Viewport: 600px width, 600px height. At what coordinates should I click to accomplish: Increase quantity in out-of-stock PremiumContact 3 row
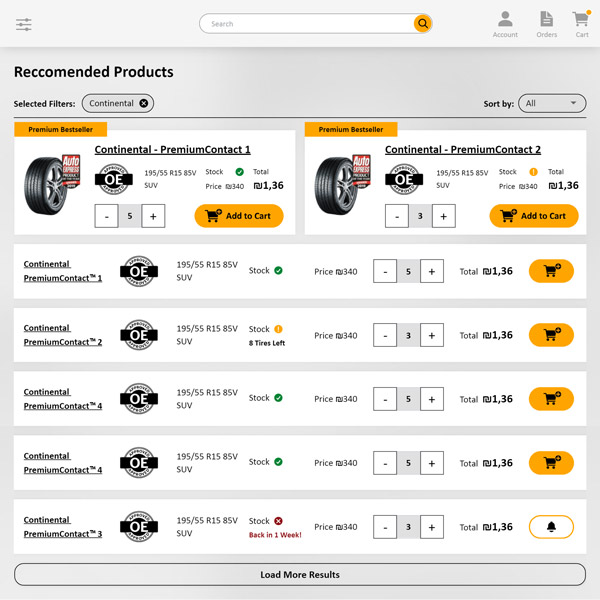[x=432, y=527]
